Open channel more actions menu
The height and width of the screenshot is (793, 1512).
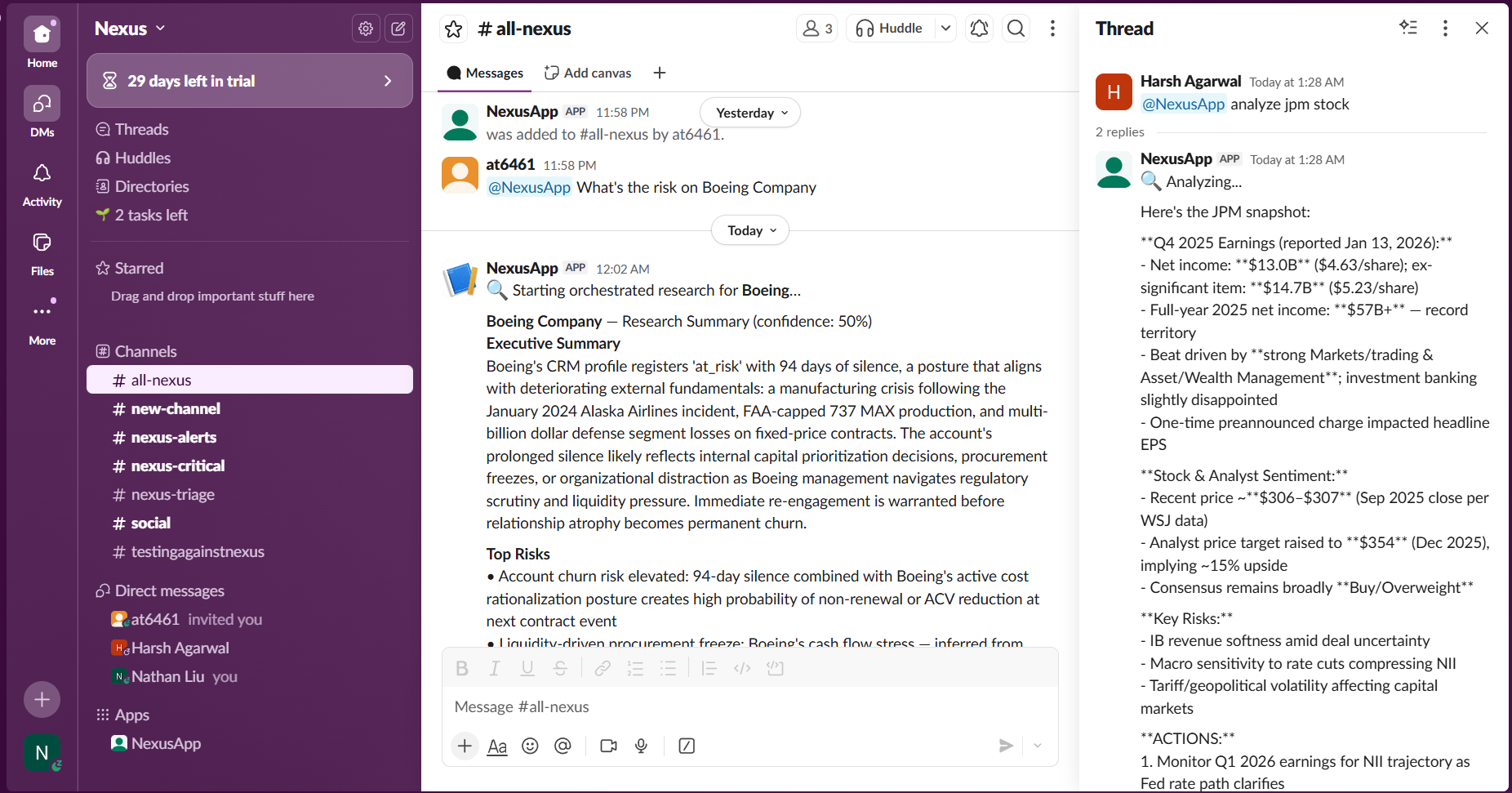(x=1052, y=29)
